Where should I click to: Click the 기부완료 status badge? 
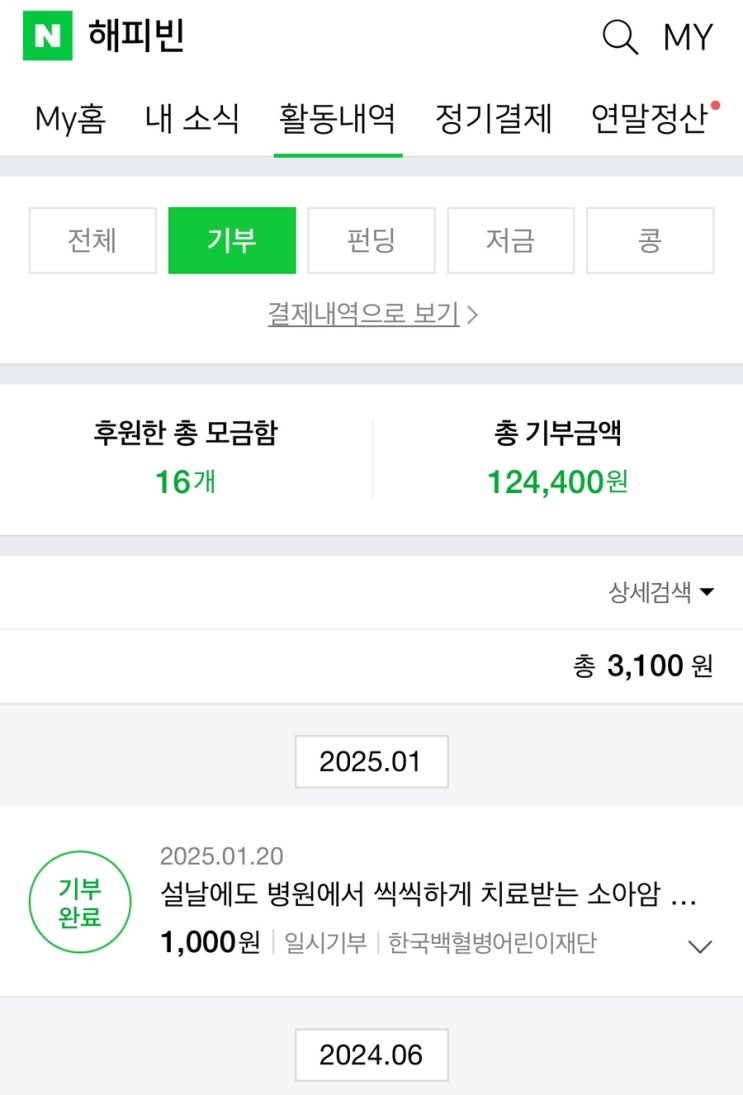[x=80, y=902]
